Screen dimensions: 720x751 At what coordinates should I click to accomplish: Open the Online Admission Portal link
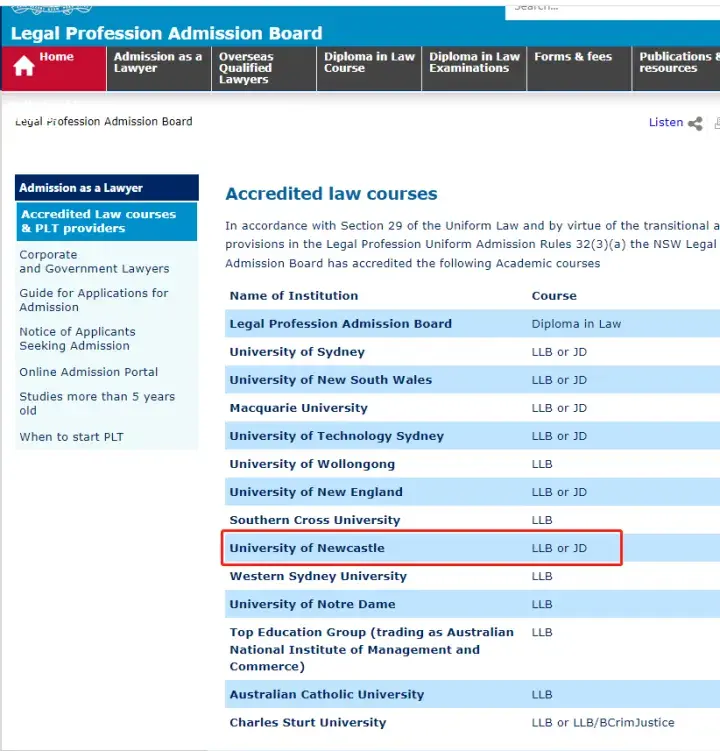pos(89,372)
